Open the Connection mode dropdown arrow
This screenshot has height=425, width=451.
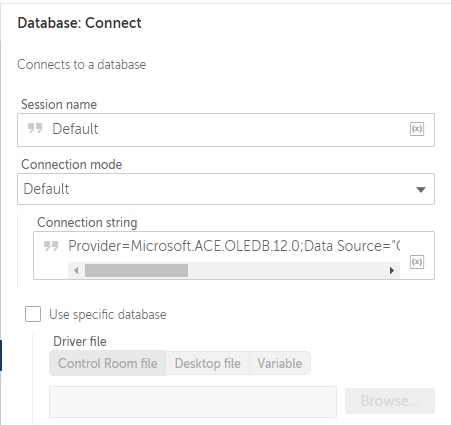click(421, 190)
